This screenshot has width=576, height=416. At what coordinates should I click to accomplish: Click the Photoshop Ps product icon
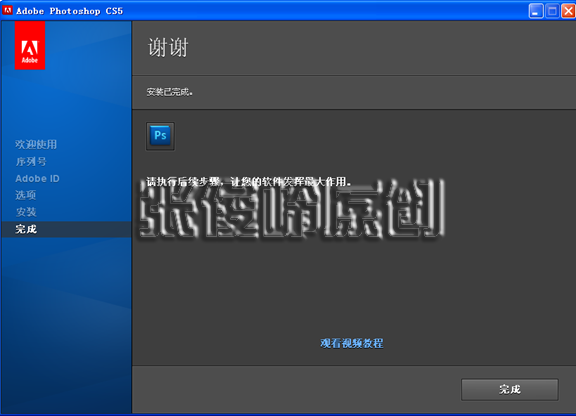(160, 136)
